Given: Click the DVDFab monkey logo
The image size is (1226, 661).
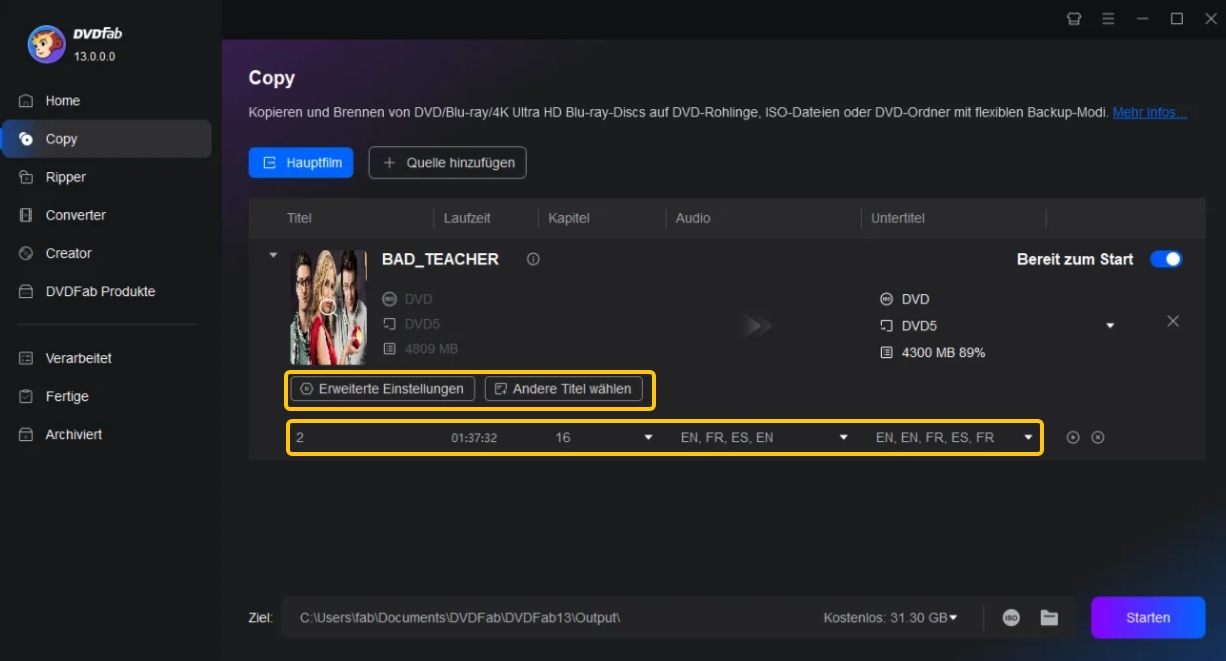Looking at the screenshot, I should coord(46,44).
